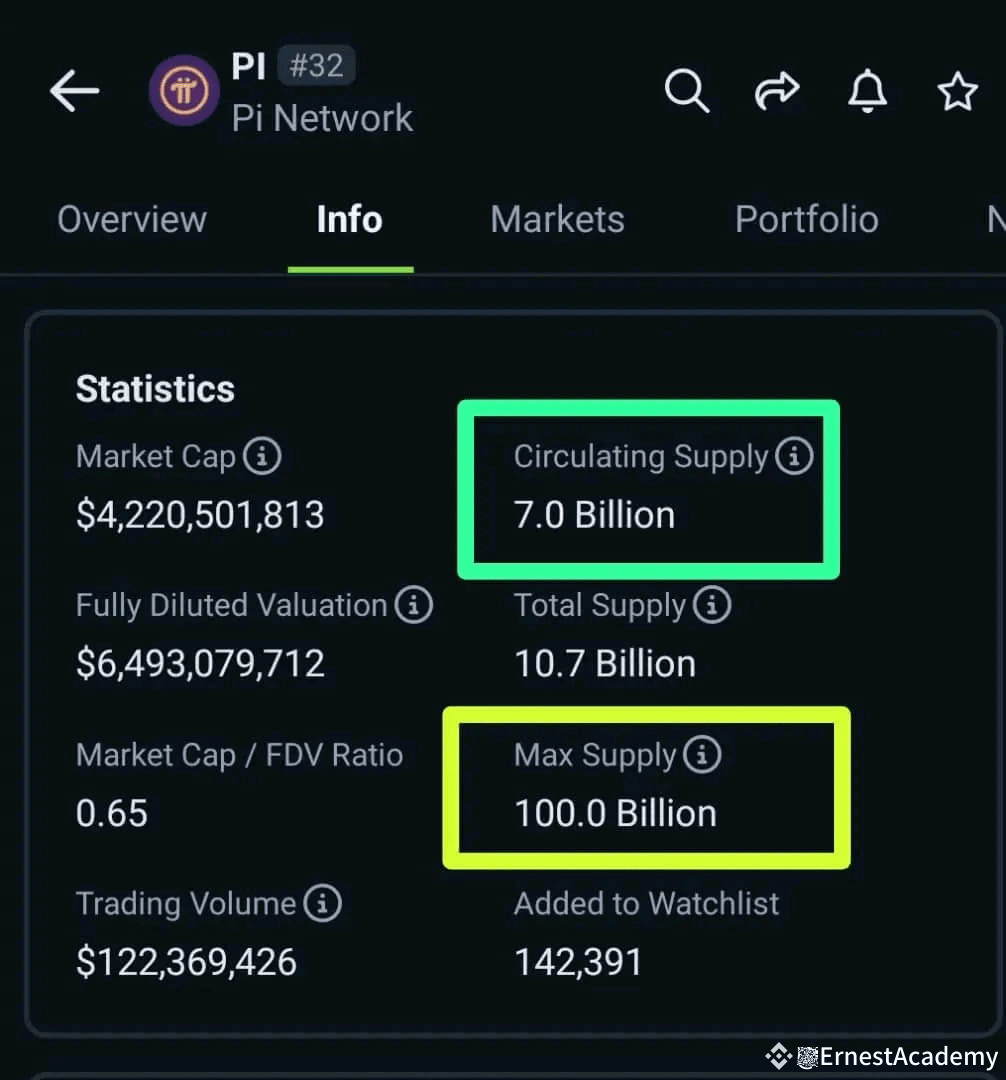Tap the Pi Network coin logo

pos(184,90)
